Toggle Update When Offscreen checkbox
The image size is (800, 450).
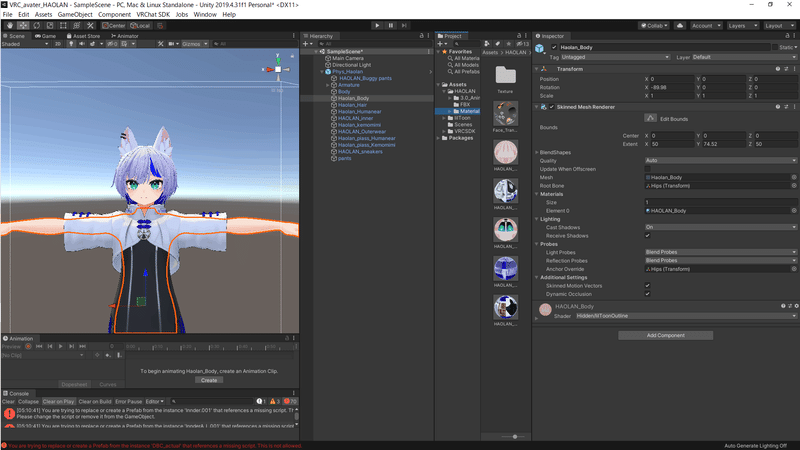pos(647,169)
